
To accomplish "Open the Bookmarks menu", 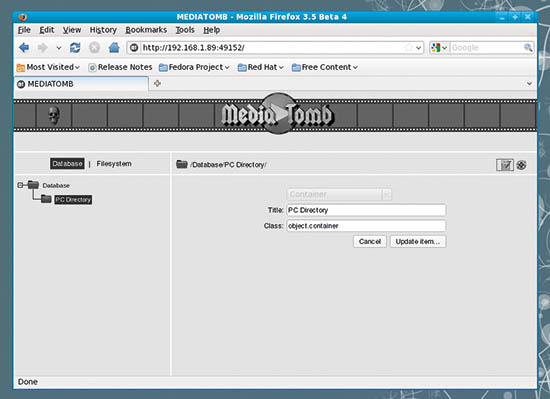I will click(x=146, y=30).
